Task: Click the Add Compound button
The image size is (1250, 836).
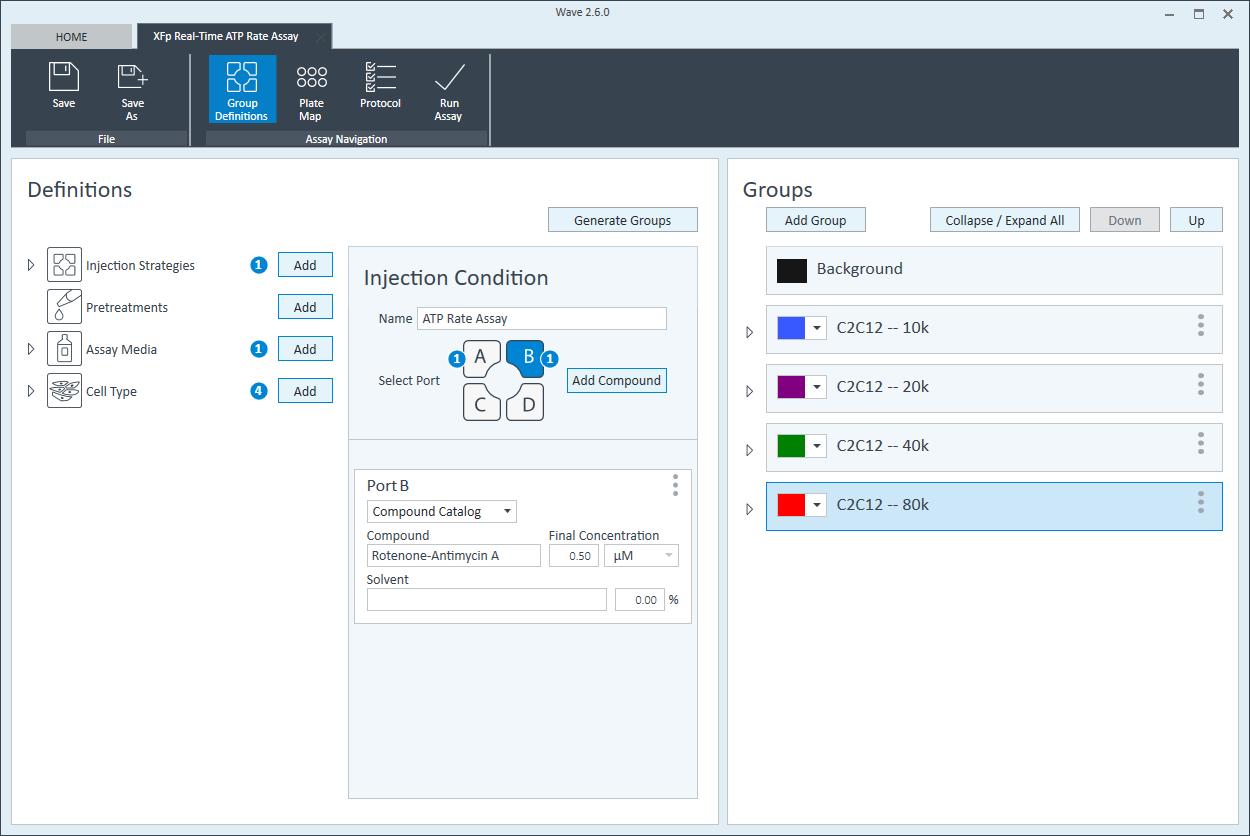Action: click(616, 380)
